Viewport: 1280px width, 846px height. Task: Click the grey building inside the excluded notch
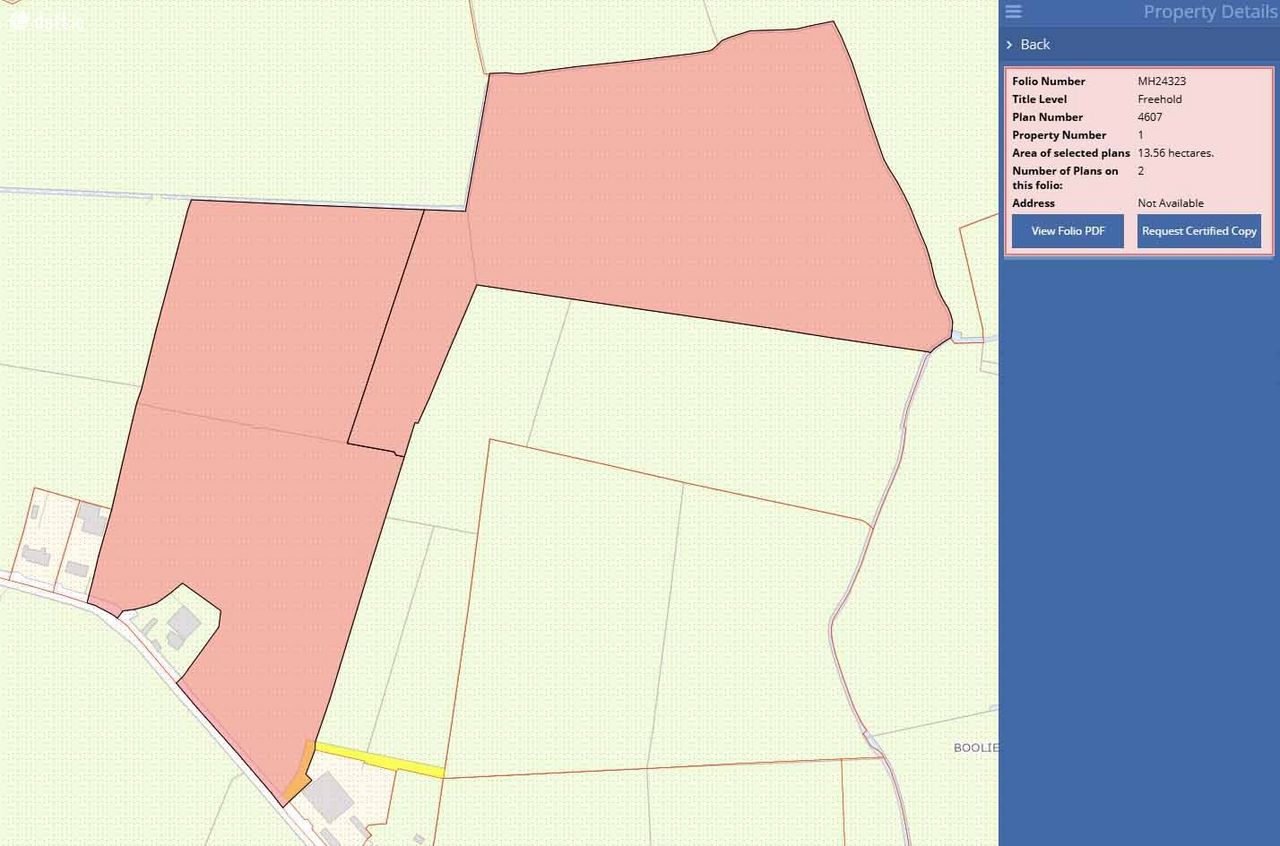tap(183, 624)
